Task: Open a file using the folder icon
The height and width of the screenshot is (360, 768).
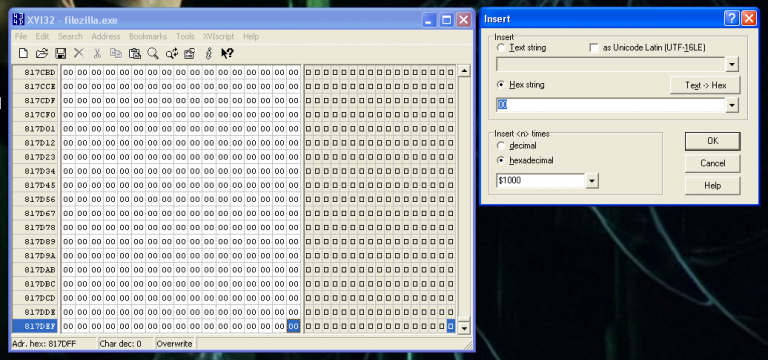Action: click(42, 53)
